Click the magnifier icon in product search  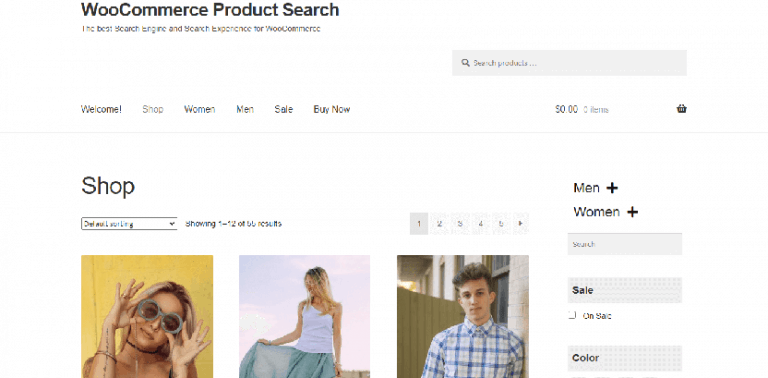click(x=465, y=63)
